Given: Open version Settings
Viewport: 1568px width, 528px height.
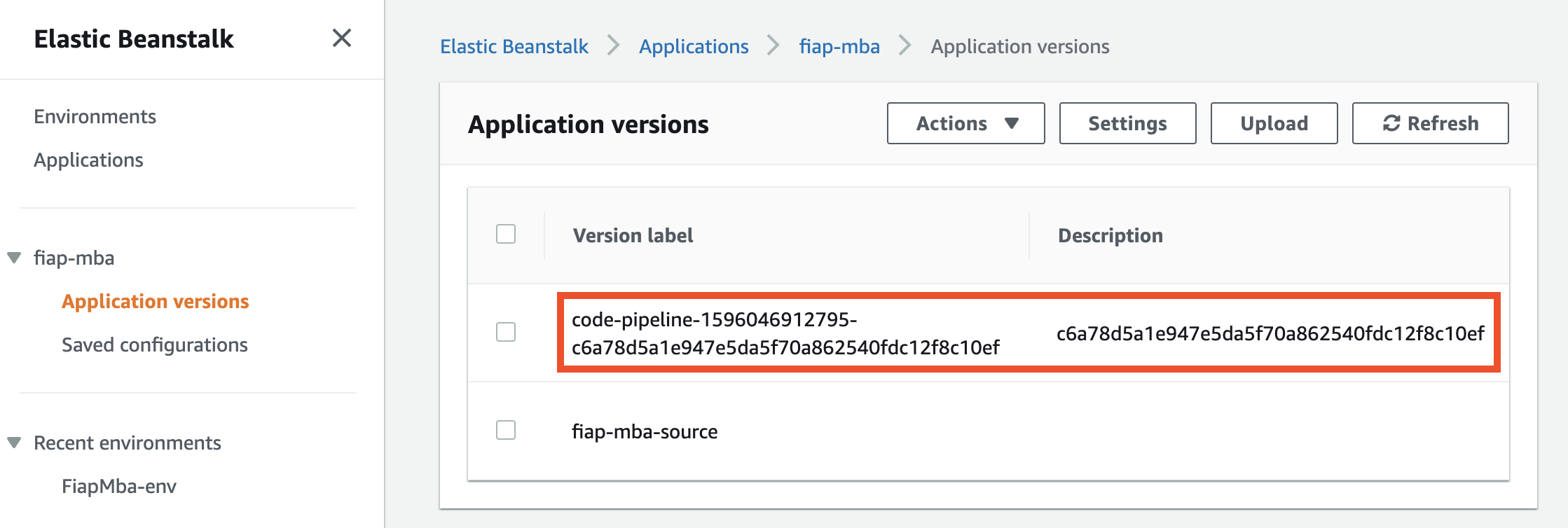Looking at the screenshot, I should pos(1127,123).
